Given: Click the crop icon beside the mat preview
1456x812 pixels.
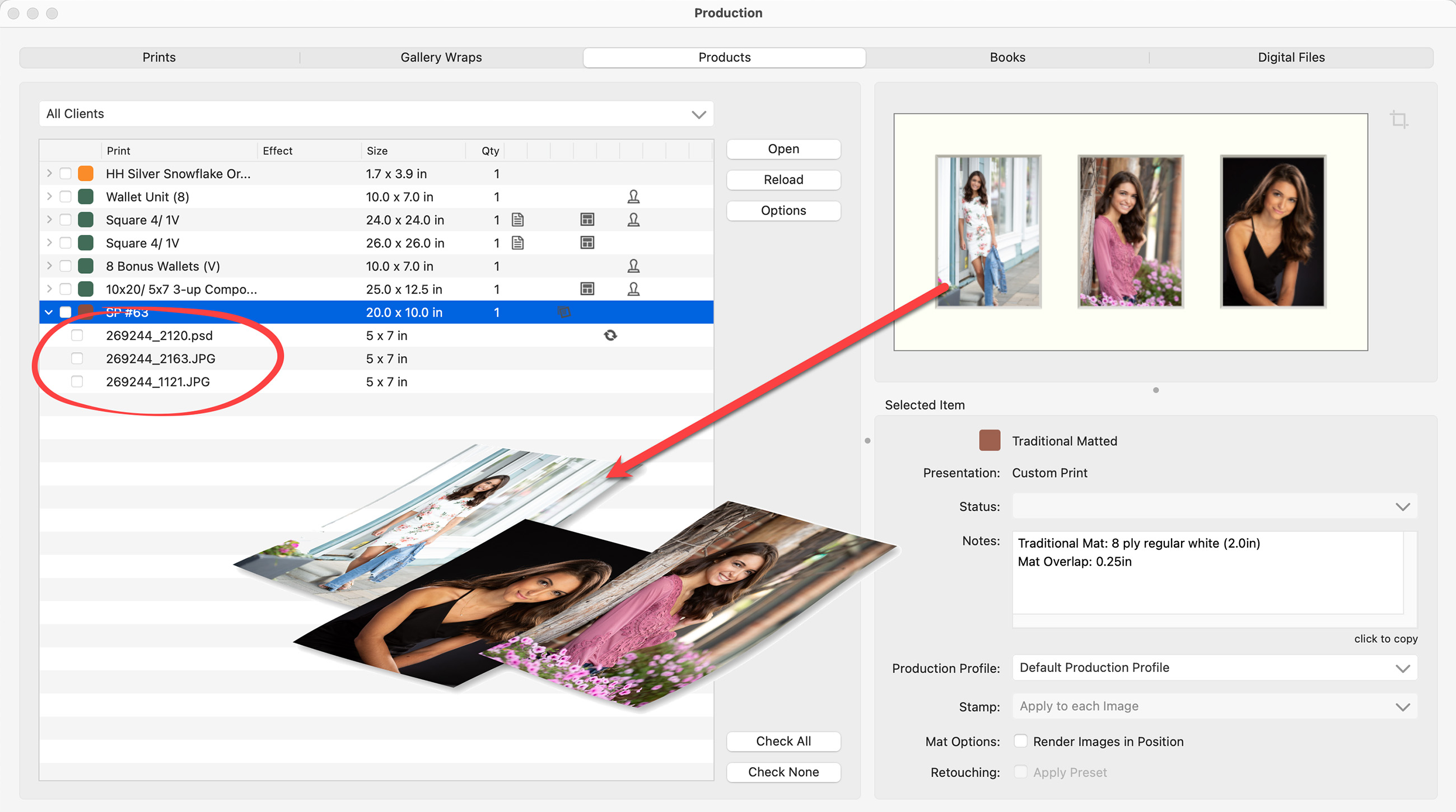Looking at the screenshot, I should click(x=1398, y=119).
